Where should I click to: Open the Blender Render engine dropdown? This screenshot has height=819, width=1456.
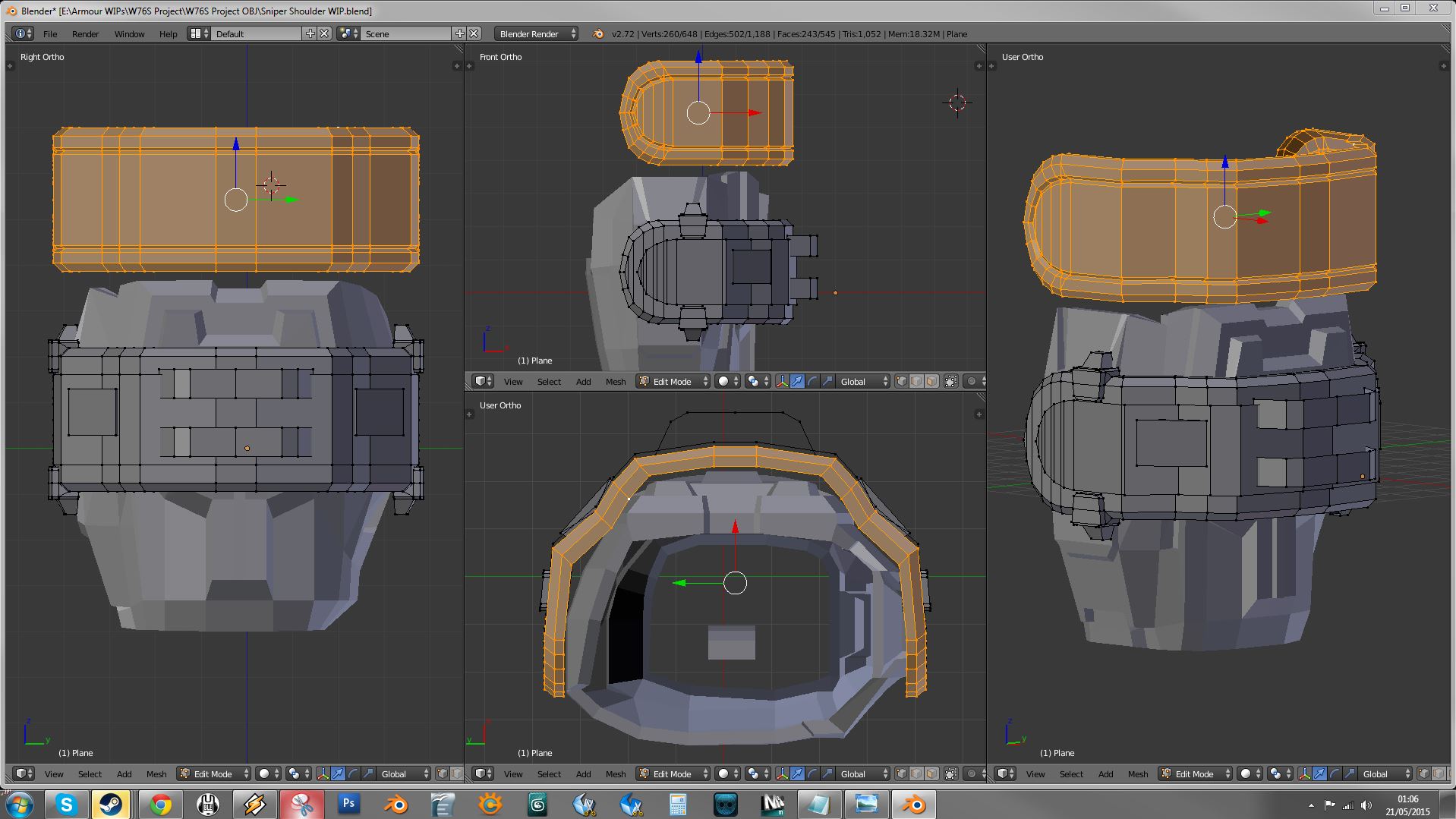536,33
